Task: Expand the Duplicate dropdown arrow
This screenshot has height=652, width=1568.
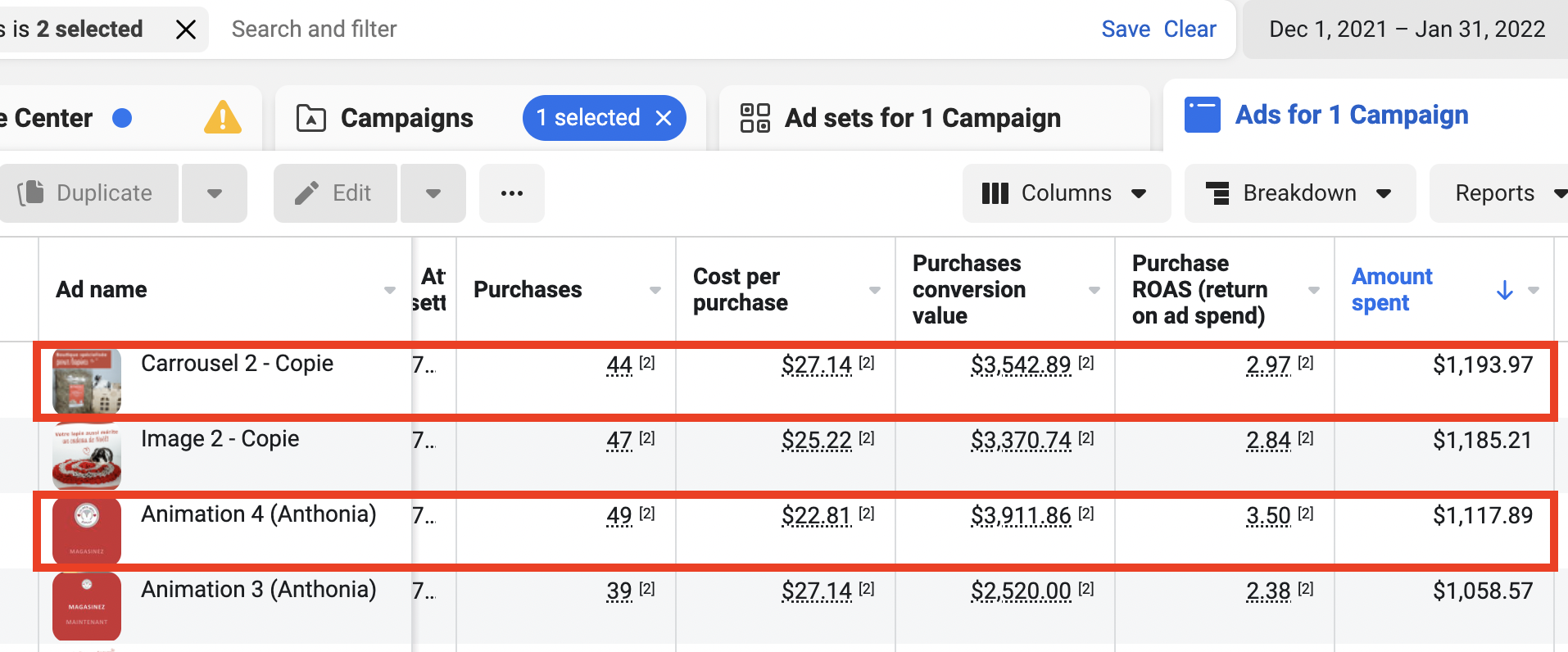Action: pos(215,193)
